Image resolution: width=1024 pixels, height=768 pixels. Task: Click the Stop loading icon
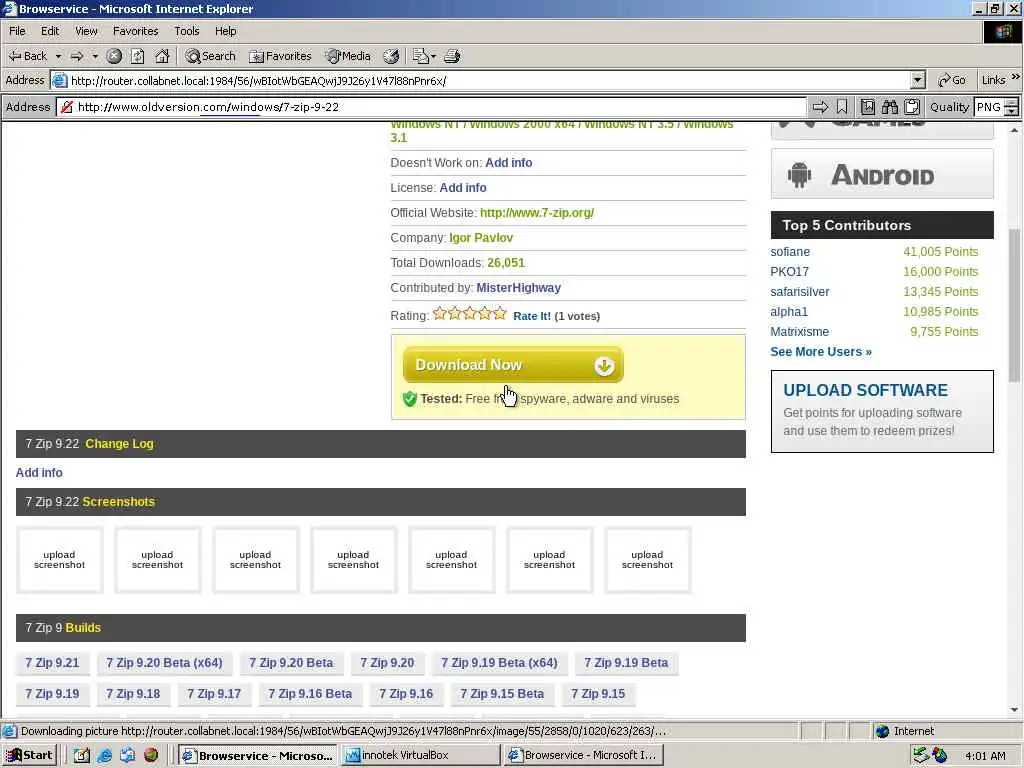click(x=114, y=56)
